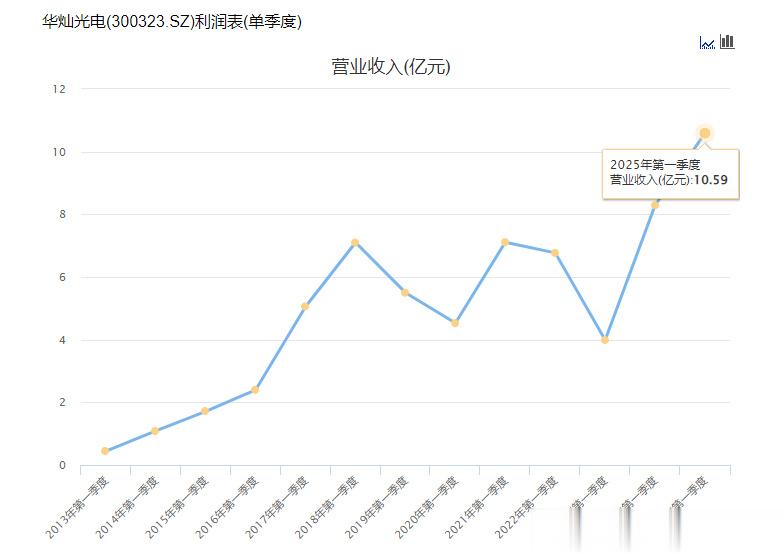Click the y-axis label 8
The image size is (784, 554).
(62, 214)
